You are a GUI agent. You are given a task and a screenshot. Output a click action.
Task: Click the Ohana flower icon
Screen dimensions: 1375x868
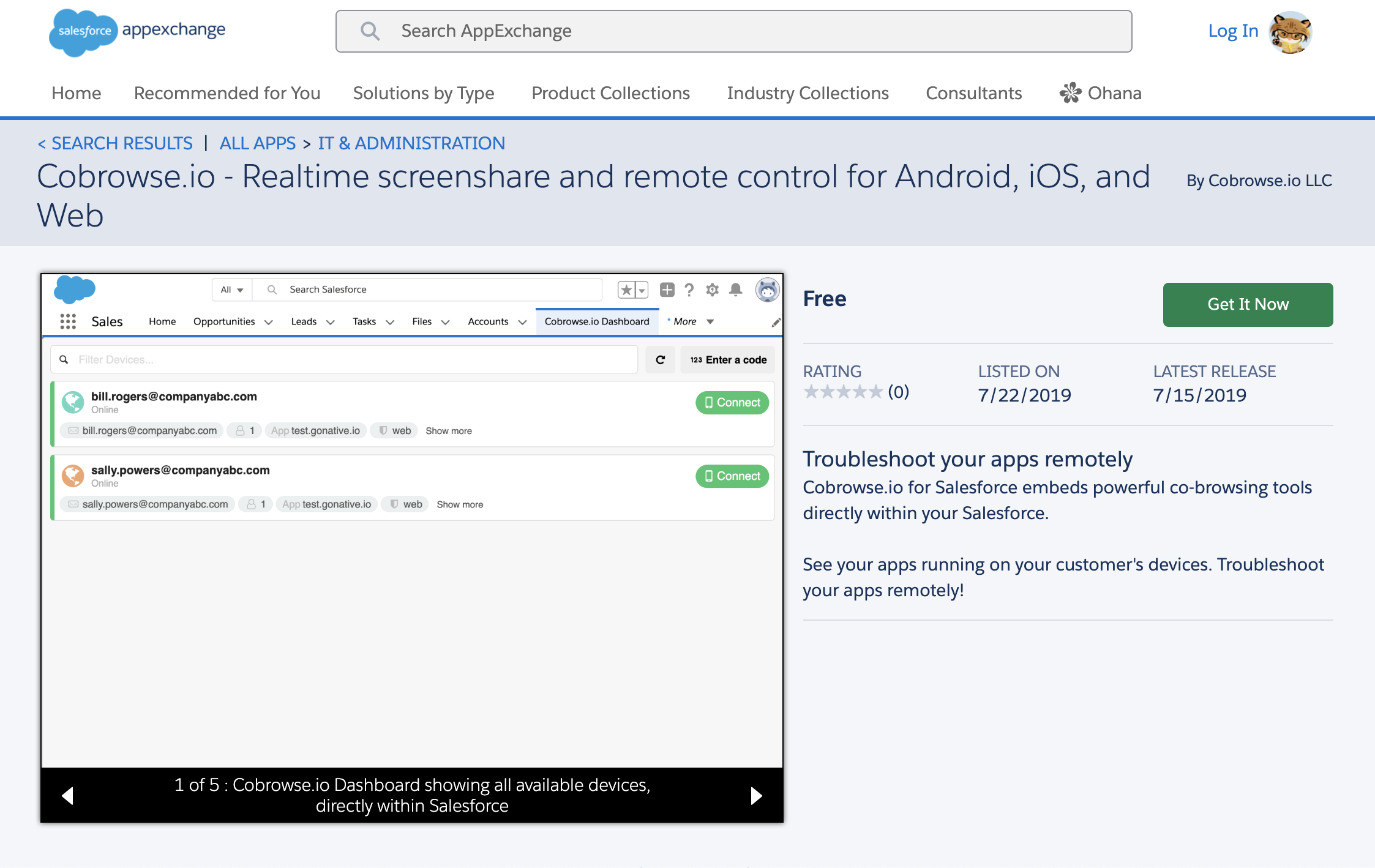coord(1070,93)
